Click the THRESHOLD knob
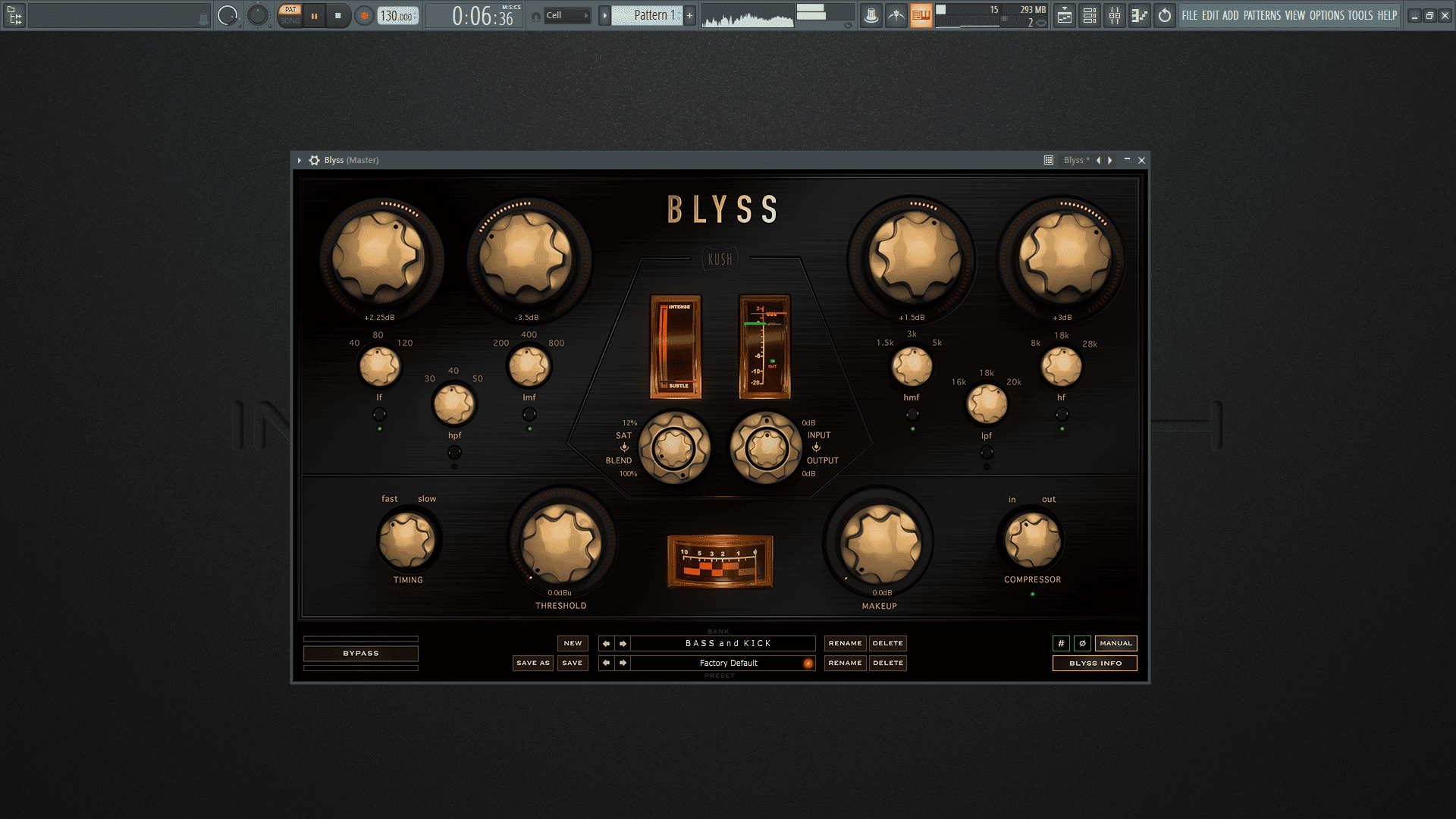This screenshot has width=1456, height=819. point(561,543)
